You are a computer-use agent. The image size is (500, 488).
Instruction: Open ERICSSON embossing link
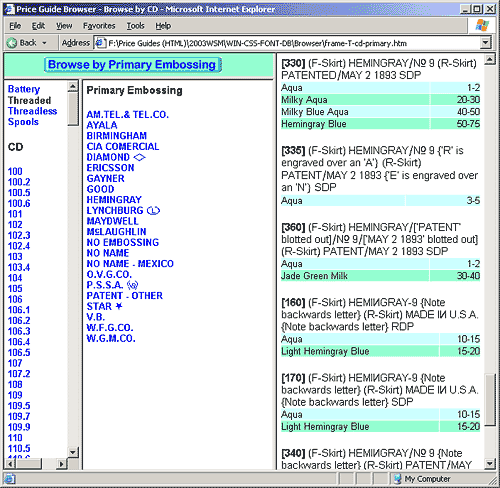click(x=110, y=168)
